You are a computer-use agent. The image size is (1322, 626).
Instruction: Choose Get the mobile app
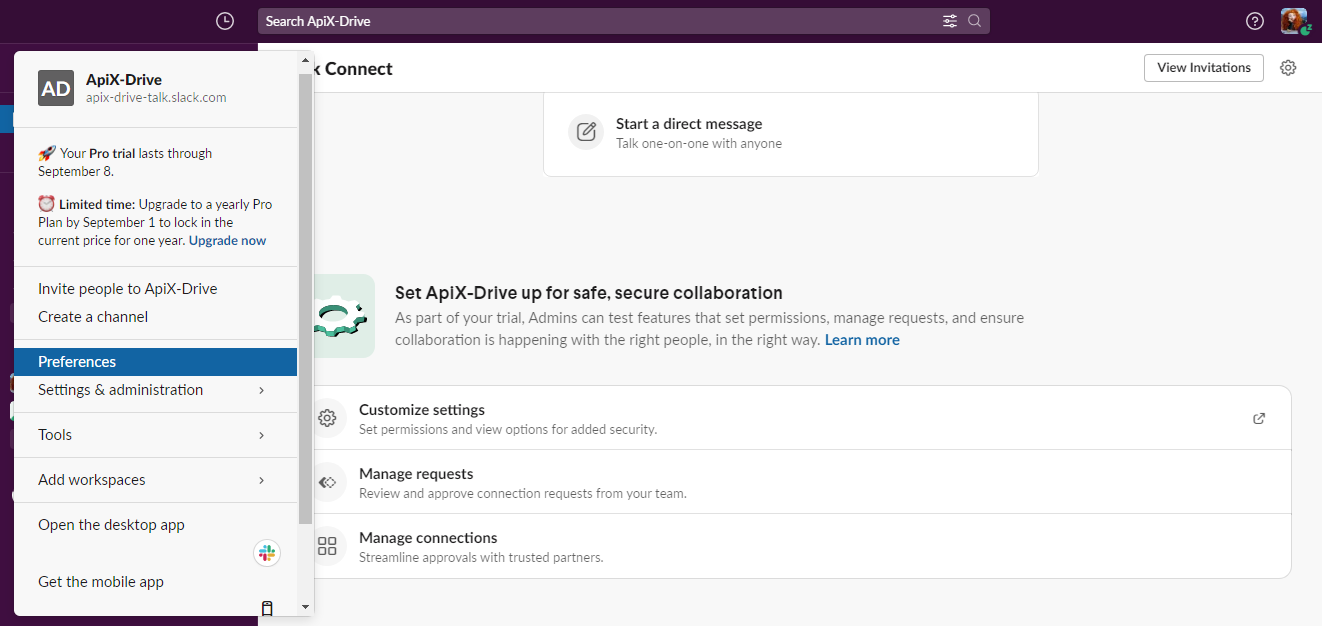tap(156, 582)
